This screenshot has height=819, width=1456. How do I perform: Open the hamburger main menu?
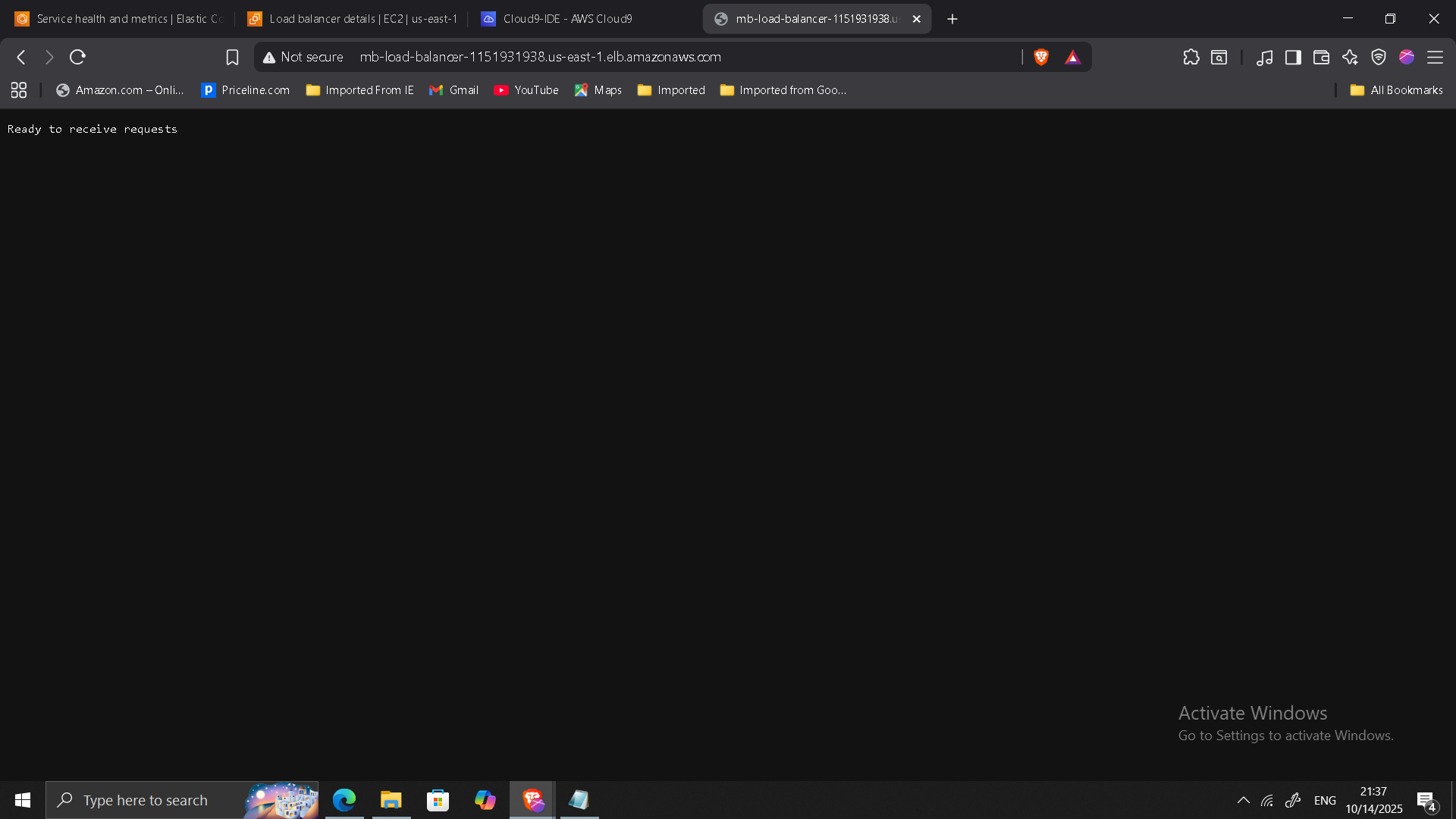pos(1435,57)
